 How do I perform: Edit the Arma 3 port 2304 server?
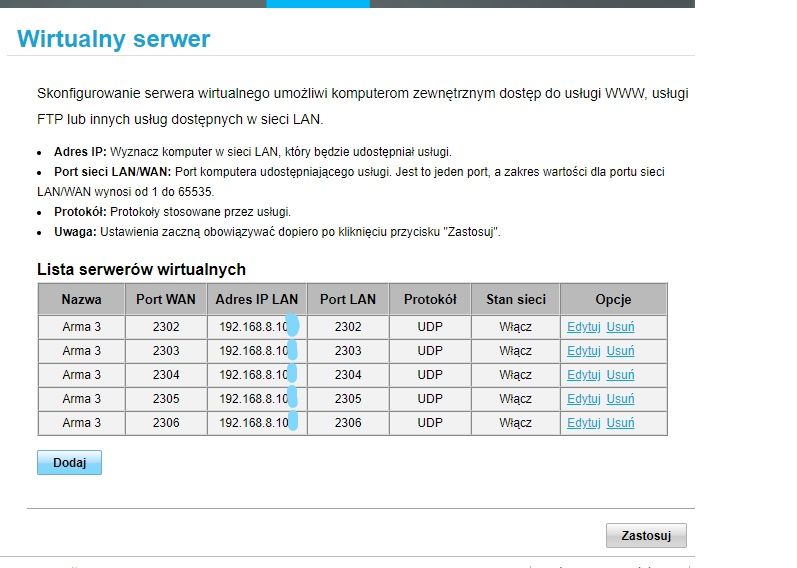tap(583, 375)
